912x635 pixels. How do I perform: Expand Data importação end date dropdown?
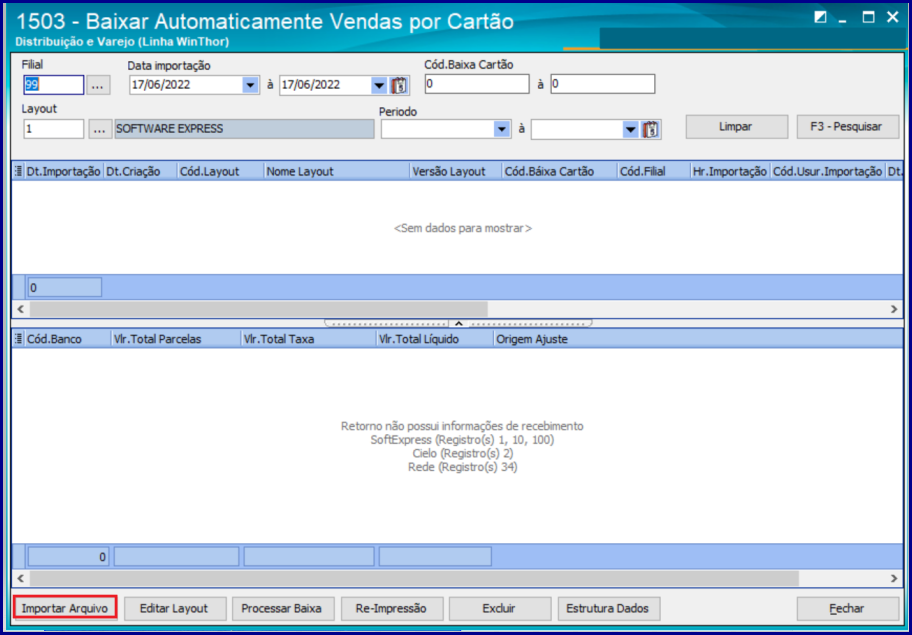coord(379,85)
